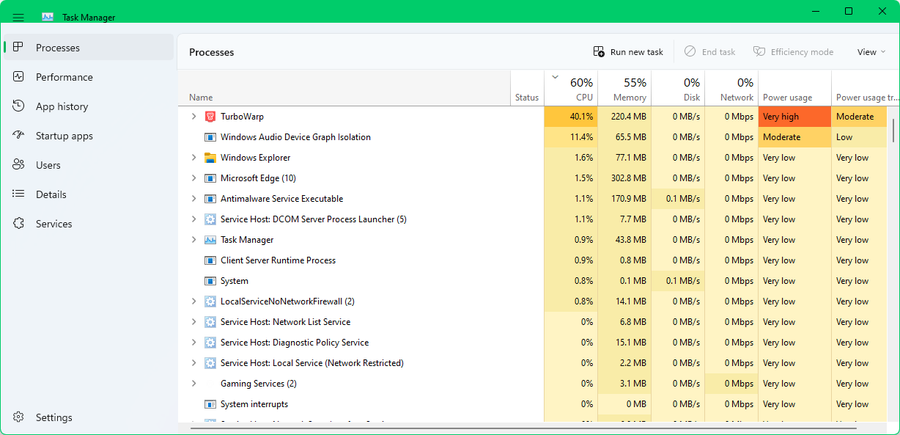Sort by Memory column header

tap(628, 89)
